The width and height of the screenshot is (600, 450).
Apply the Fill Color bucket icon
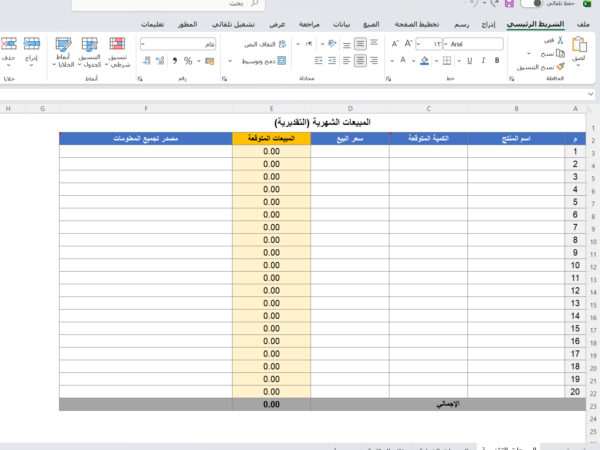click(x=424, y=60)
